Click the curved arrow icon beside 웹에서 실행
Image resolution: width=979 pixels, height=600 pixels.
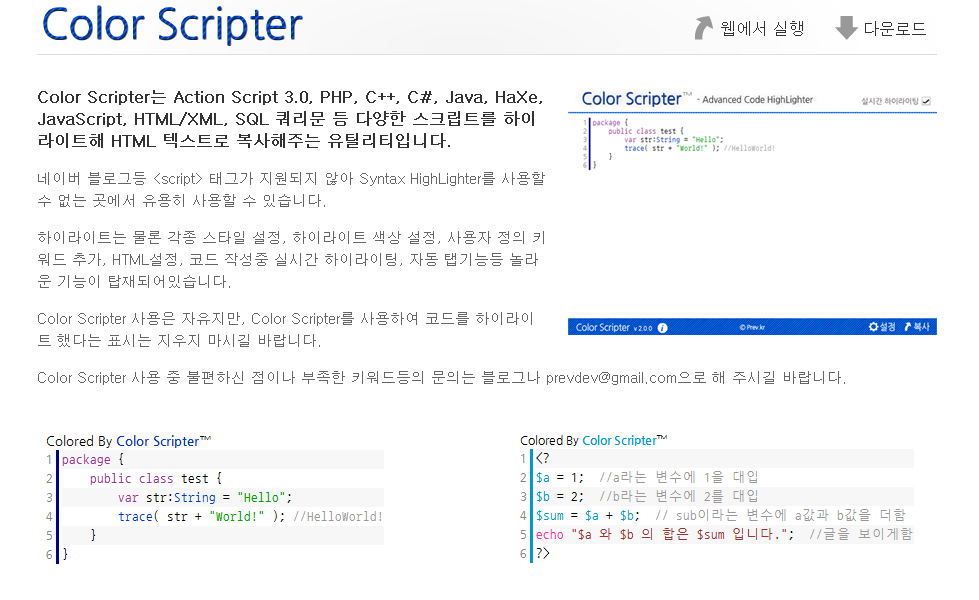(x=704, y=28)
